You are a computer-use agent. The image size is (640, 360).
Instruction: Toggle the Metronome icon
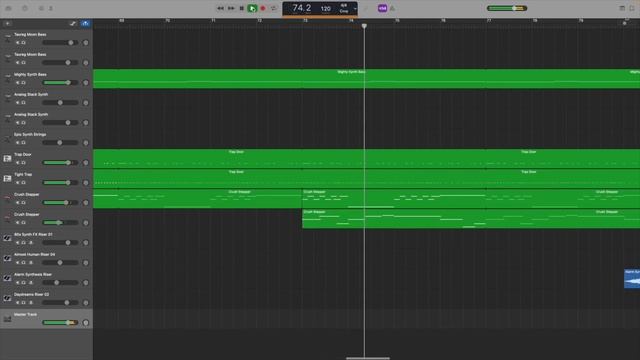coord(392,8)
